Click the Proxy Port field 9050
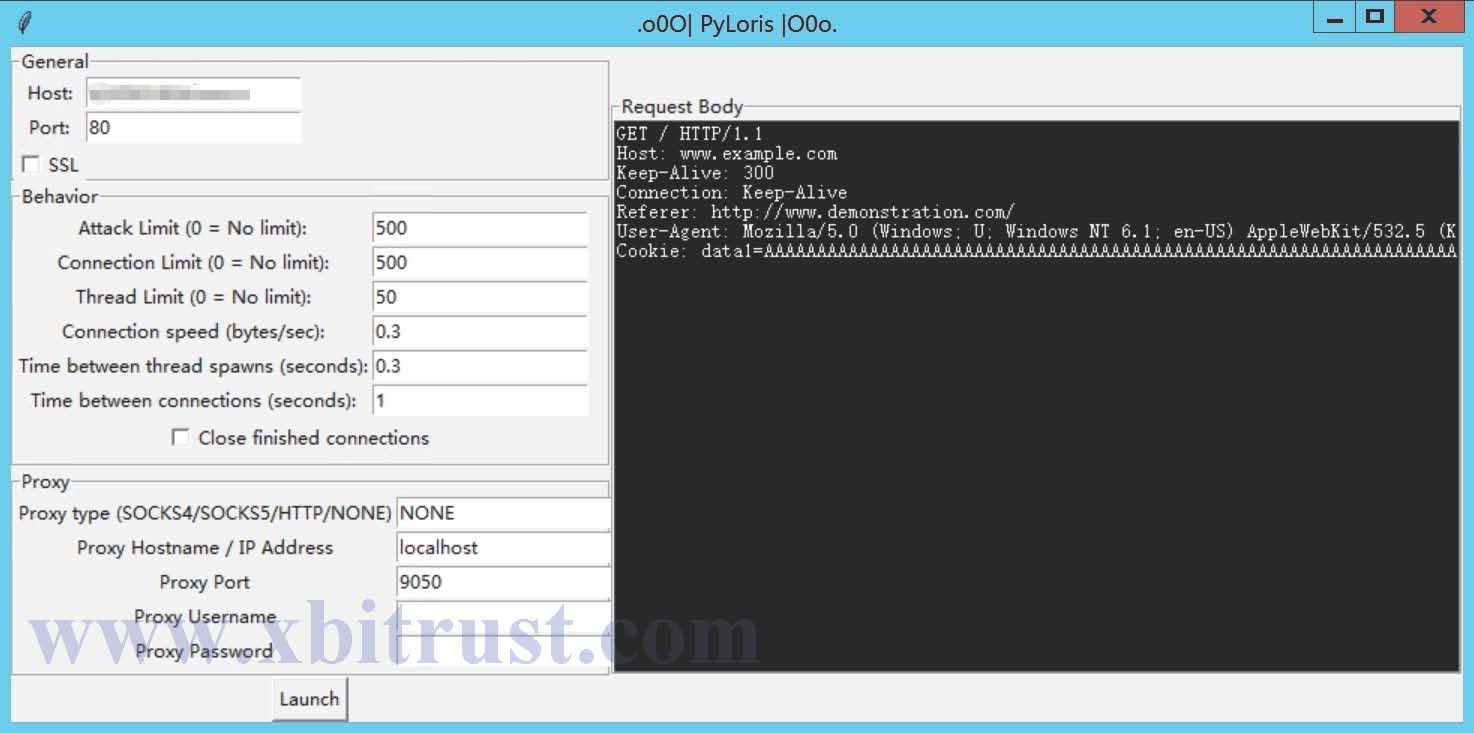 503,582
